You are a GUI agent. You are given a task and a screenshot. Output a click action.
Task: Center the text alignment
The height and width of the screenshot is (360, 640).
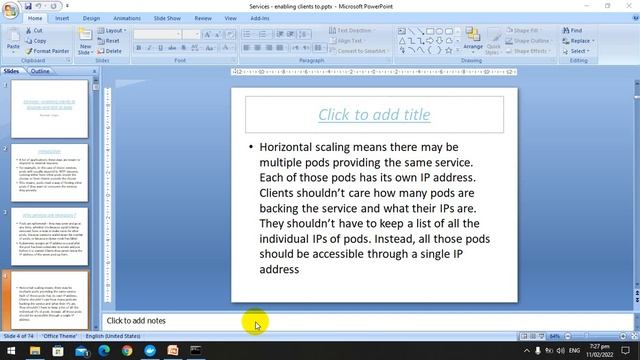point(258,48)
